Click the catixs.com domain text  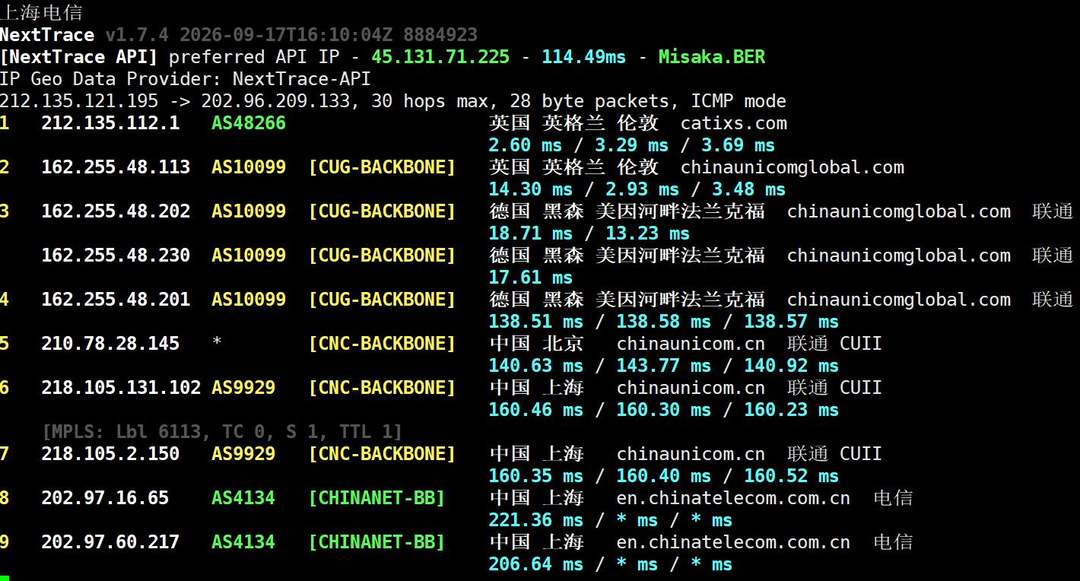(x=734, y=123)
